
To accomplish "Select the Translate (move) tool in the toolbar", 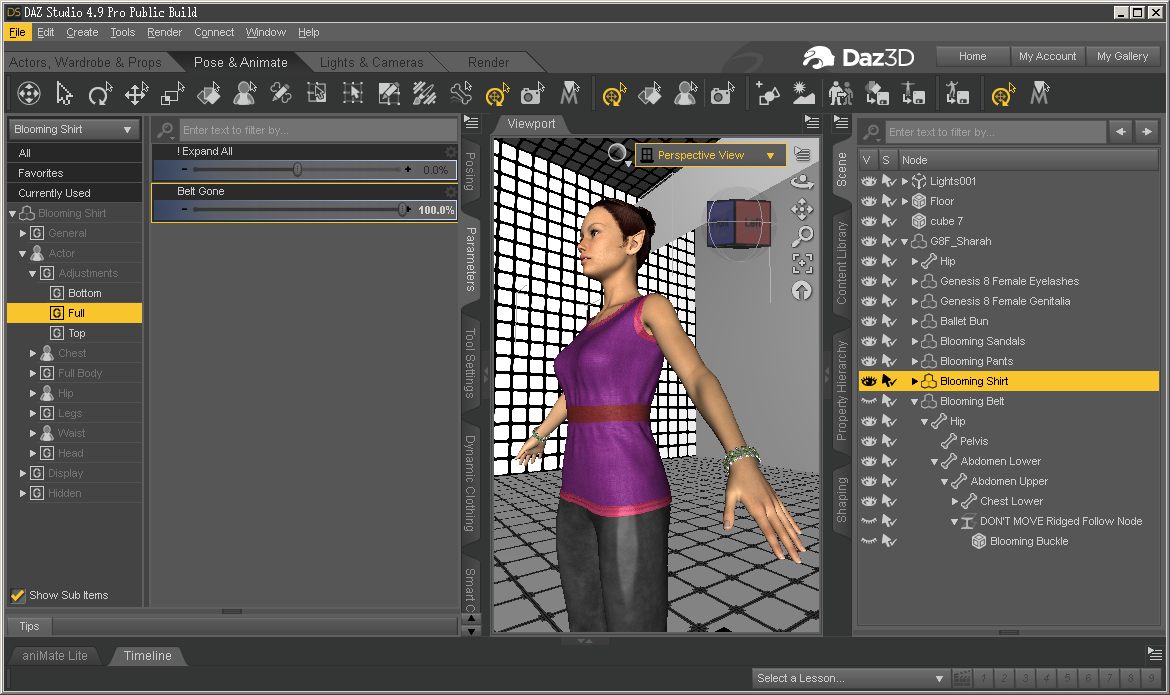I will [x=136, y=95].
